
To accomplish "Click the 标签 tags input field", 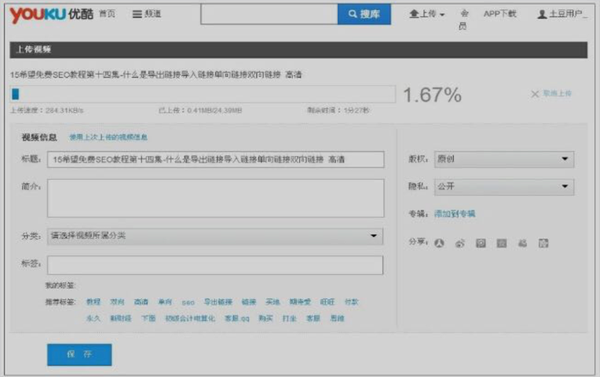I will click(215, 265).
